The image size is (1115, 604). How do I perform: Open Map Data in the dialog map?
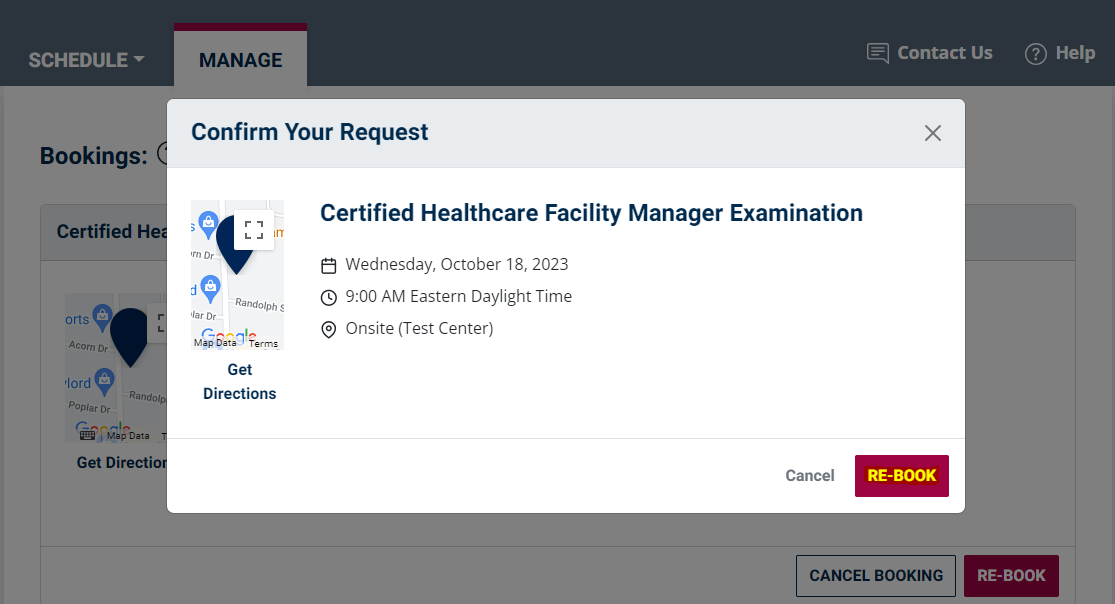click(x=215, y=343)
